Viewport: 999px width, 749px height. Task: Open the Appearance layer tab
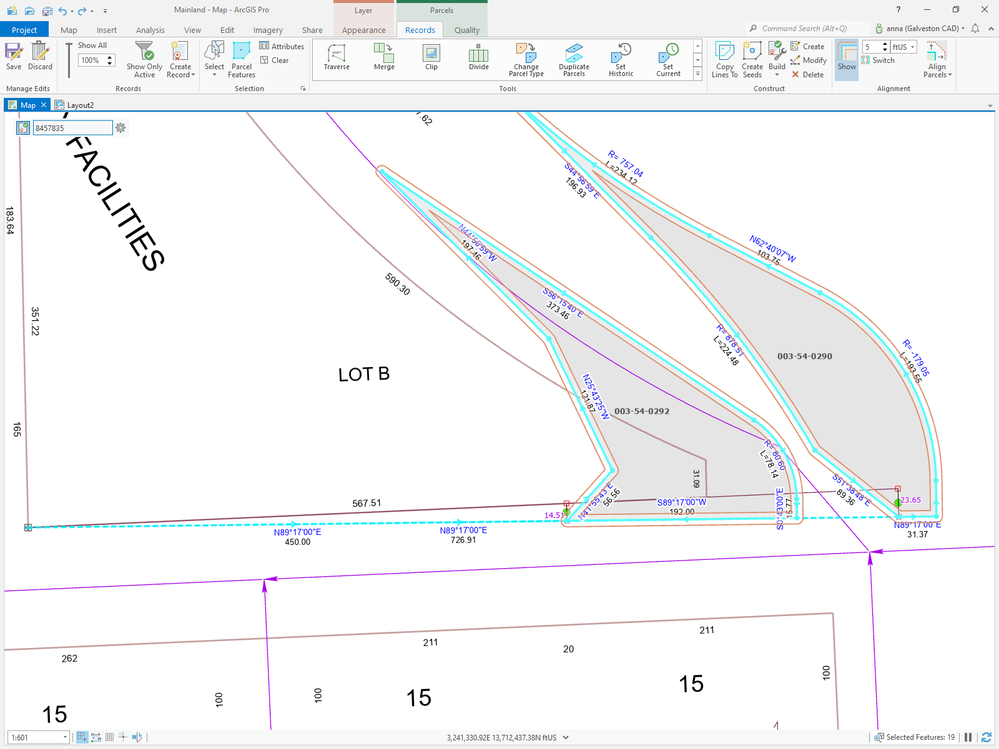tap(364, 30)
